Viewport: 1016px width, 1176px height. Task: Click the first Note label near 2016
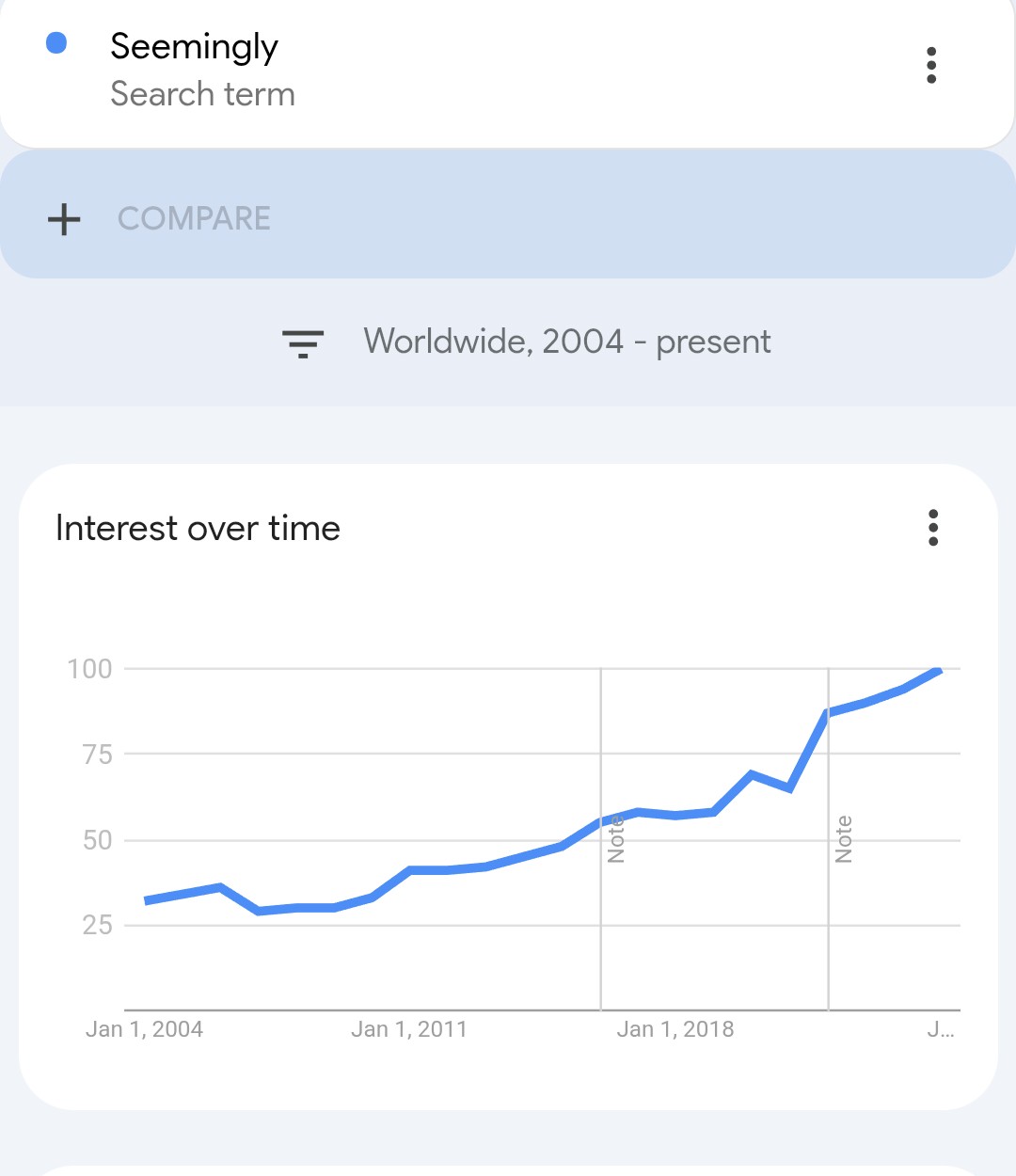coord(616,839)
